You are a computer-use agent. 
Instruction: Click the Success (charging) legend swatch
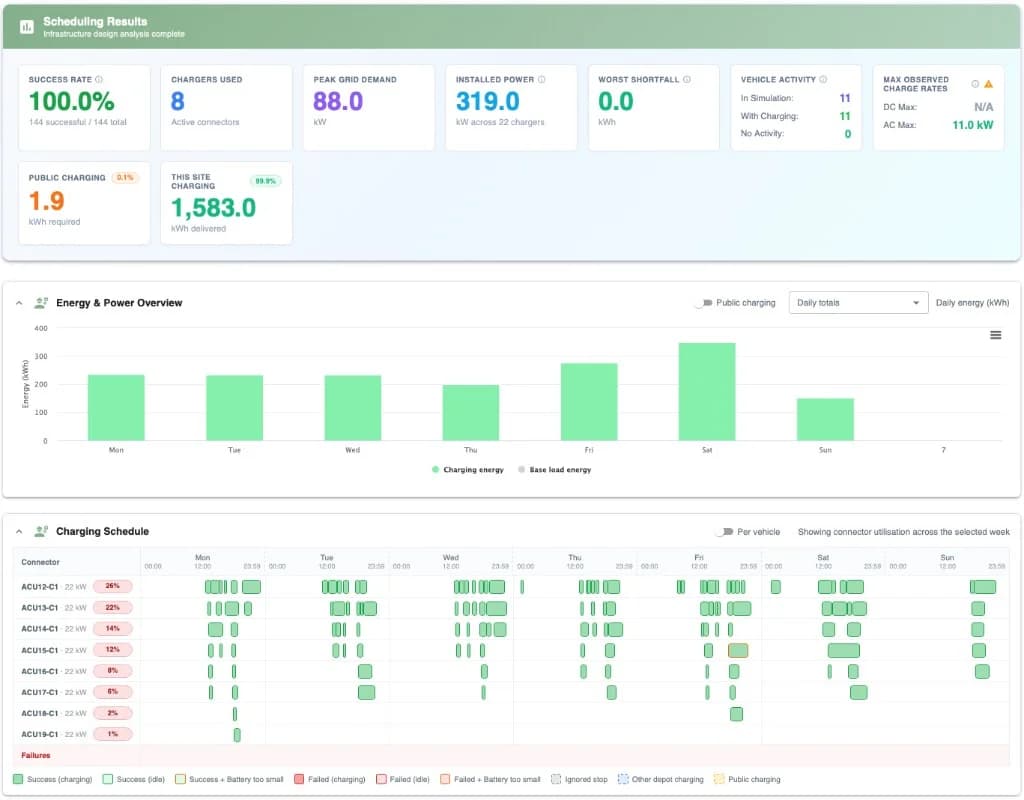18,779
